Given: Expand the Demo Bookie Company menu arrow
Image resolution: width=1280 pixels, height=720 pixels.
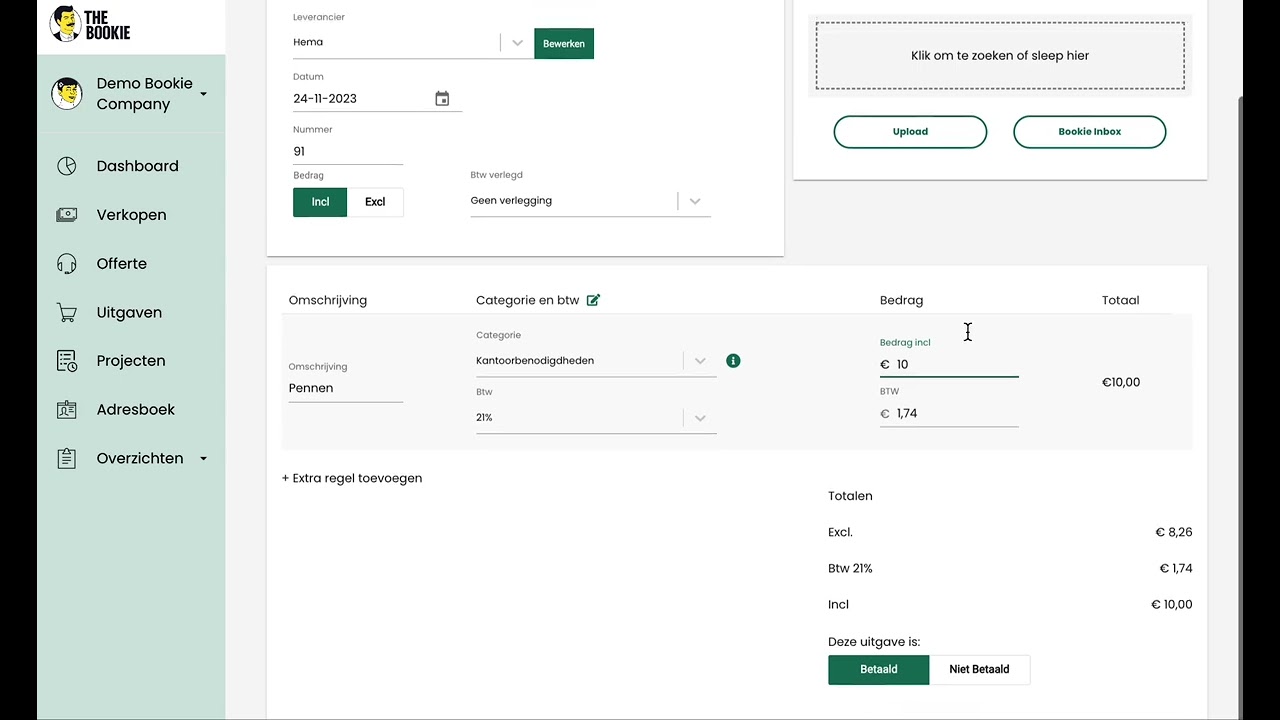Looking at the screenshot, I should coord(203,94).
